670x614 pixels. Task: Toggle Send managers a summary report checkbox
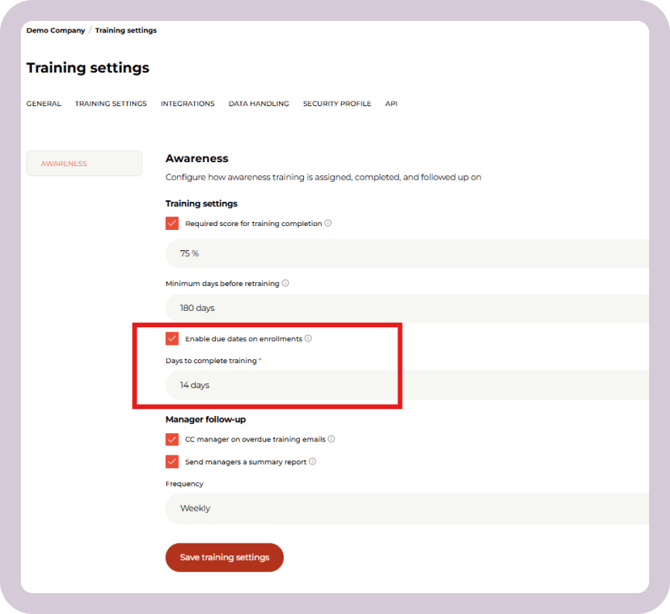[172, 462]
